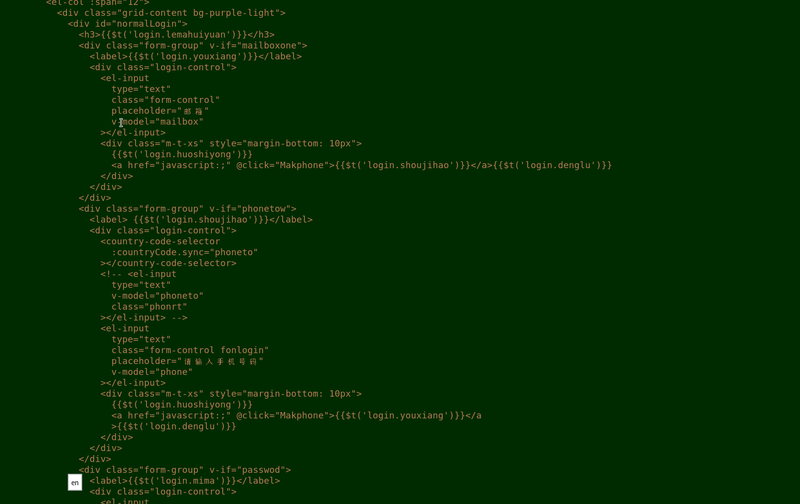Click the closing country-code-selector tag line
Screen dimensions: 800x504
click(x=168, y=263)
